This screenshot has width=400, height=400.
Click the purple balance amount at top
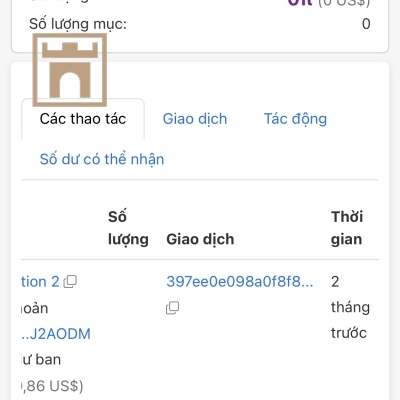pos(300,3)
